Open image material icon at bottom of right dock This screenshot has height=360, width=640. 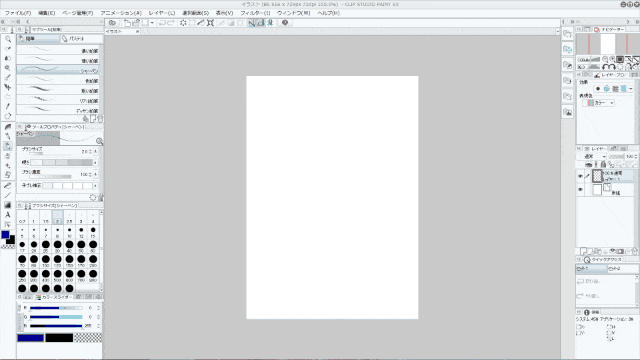tap(567, 112)
